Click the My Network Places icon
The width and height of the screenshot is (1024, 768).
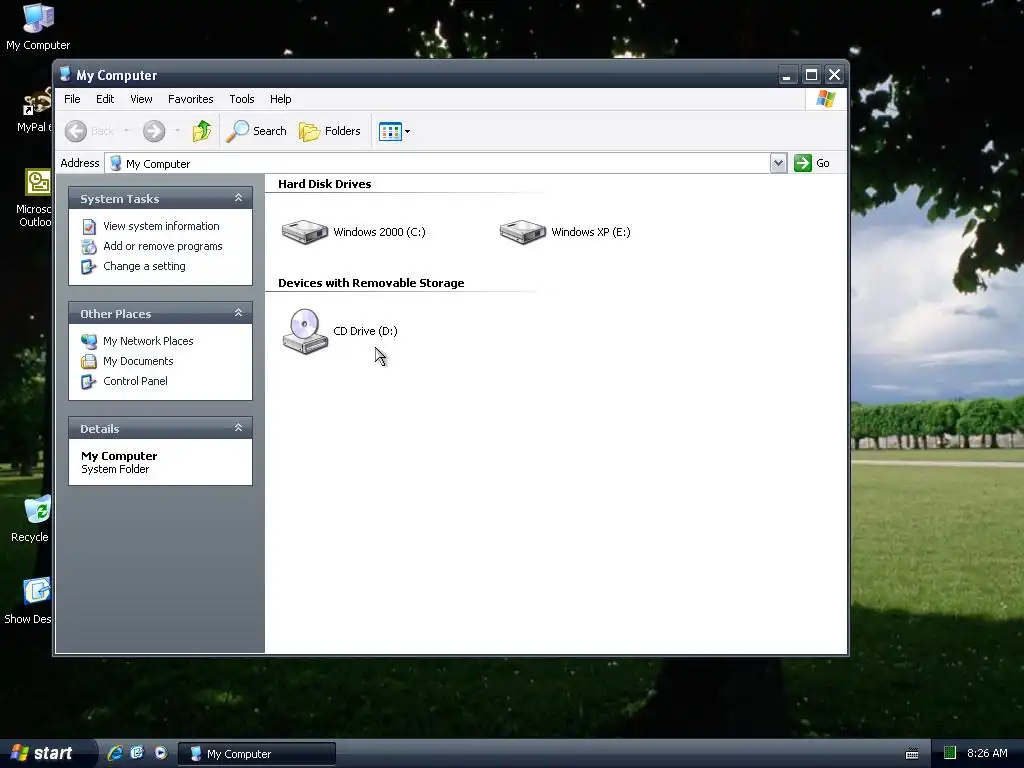coord(89,341)
